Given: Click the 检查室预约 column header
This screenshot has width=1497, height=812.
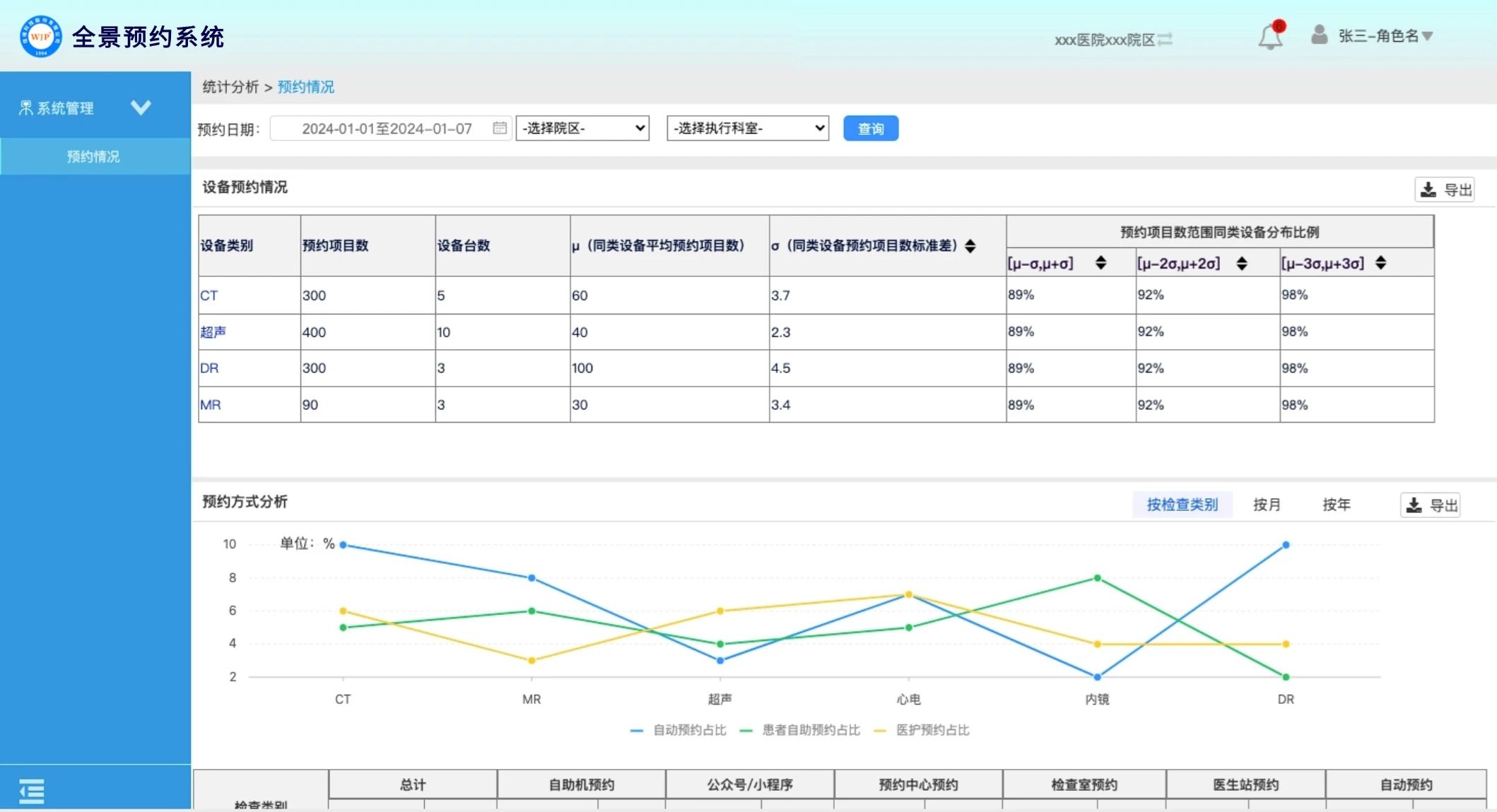Looking at the screenshot, I should 1084,784.
